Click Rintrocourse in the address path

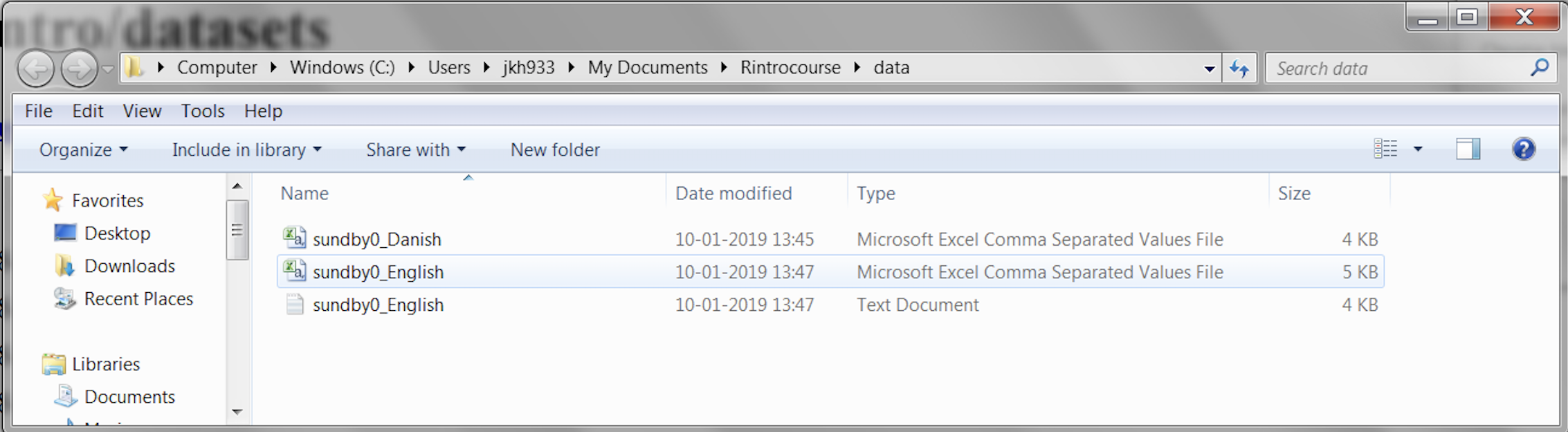[x=790, y=68]
